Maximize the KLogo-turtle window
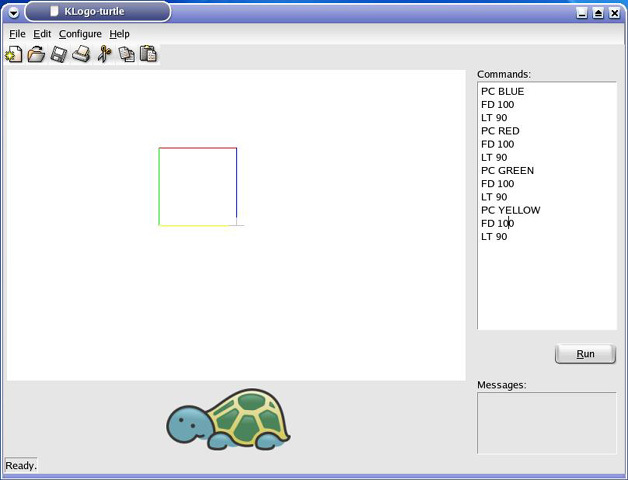This screenshot has height=480, width=628. (x=598, y=13)
